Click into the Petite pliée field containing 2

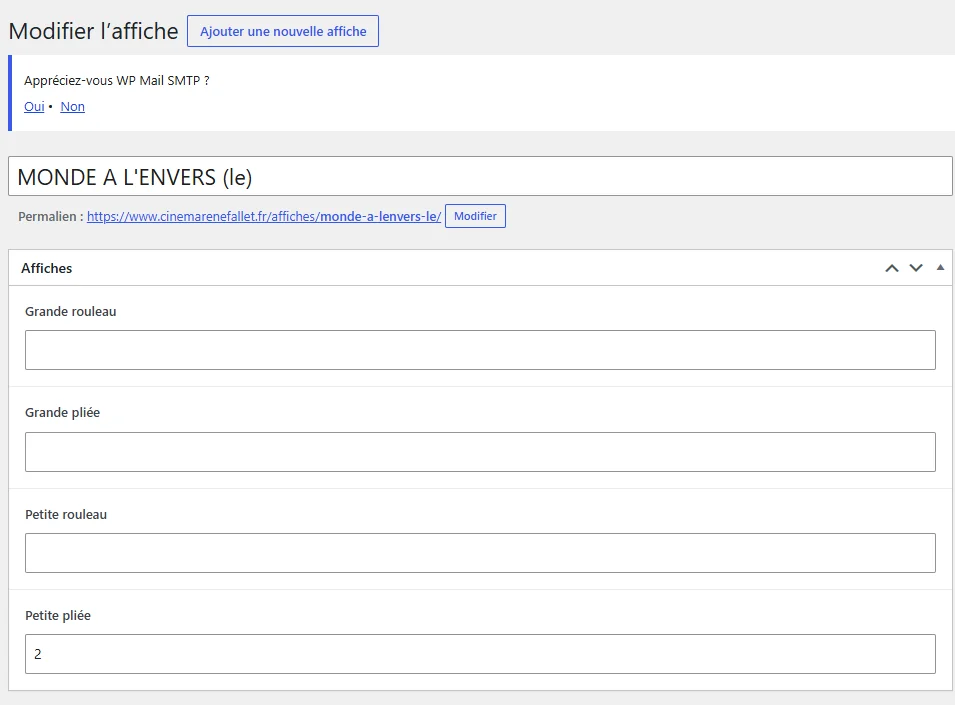(480, 654)
